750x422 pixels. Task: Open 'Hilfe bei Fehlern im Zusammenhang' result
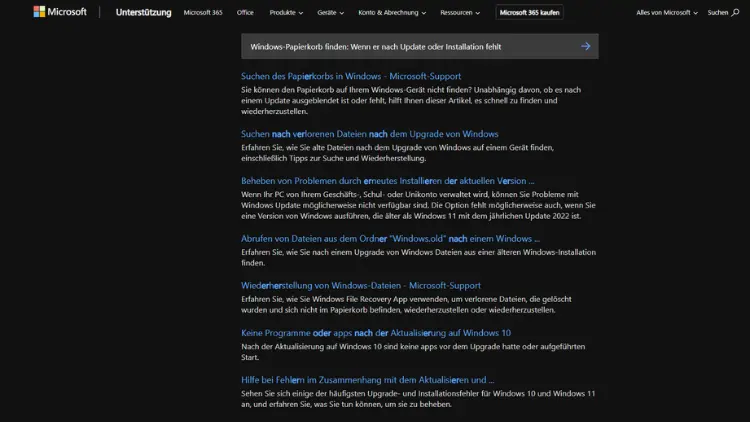[367, 380]
